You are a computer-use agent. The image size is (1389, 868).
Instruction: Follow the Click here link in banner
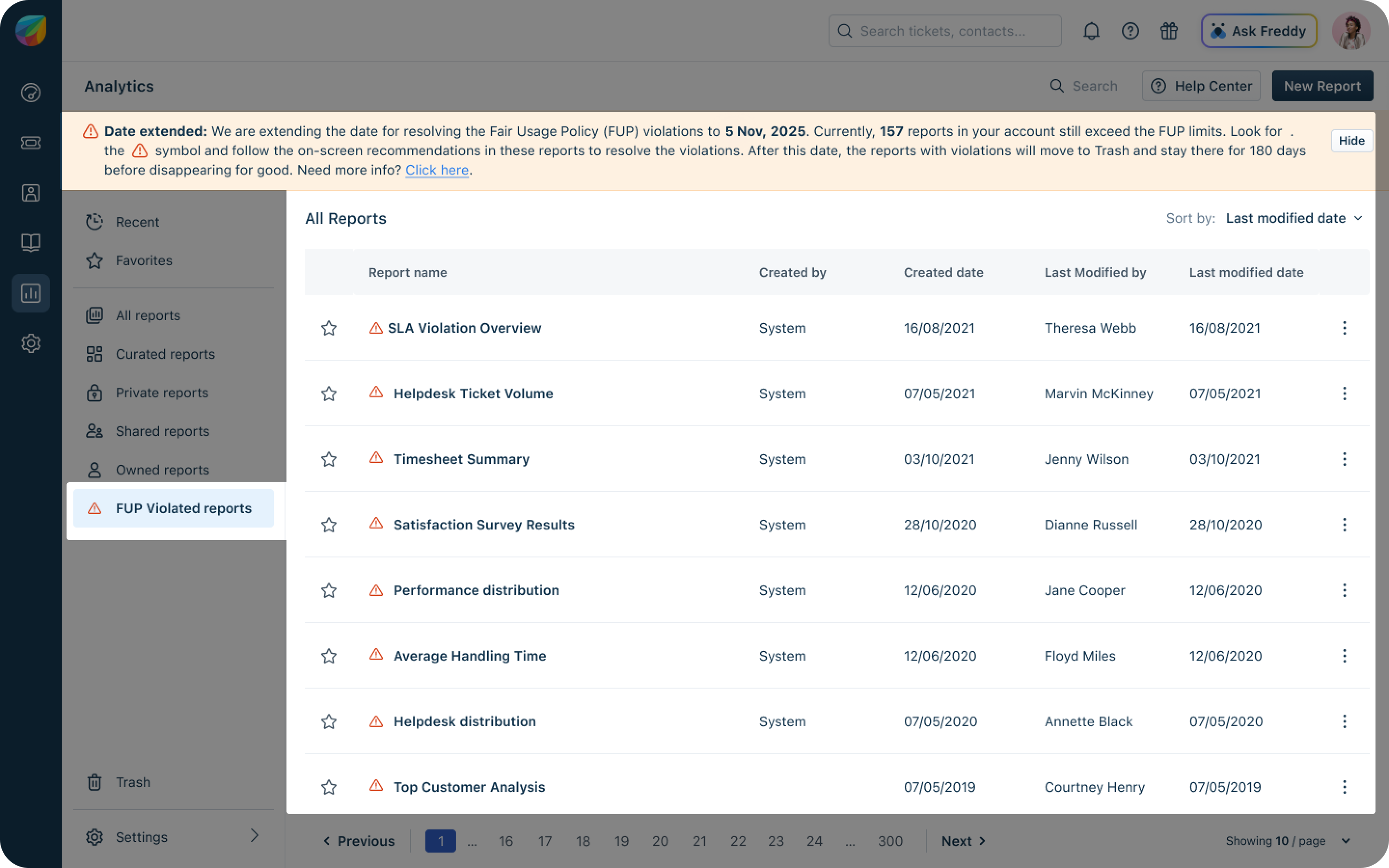(x=437, y=170)
